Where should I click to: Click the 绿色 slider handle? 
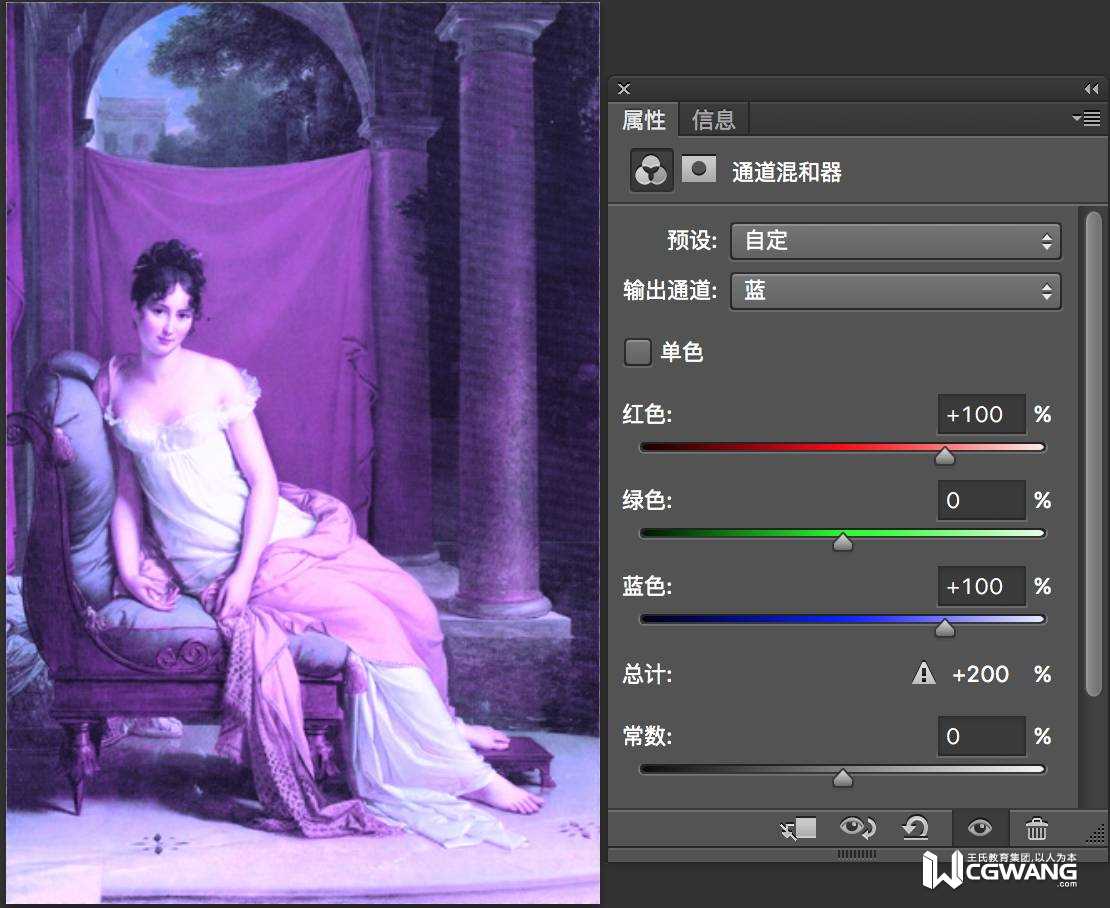[x=842, y=542]
